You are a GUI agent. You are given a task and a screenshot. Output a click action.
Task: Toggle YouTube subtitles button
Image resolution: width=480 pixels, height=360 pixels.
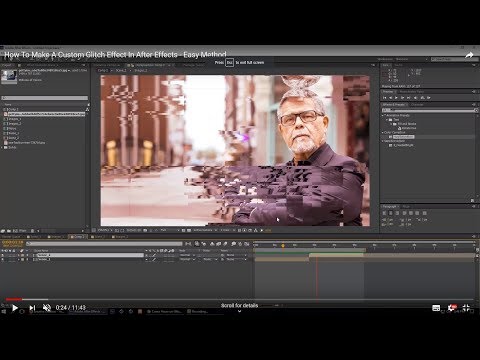click(x=436, y=308)
